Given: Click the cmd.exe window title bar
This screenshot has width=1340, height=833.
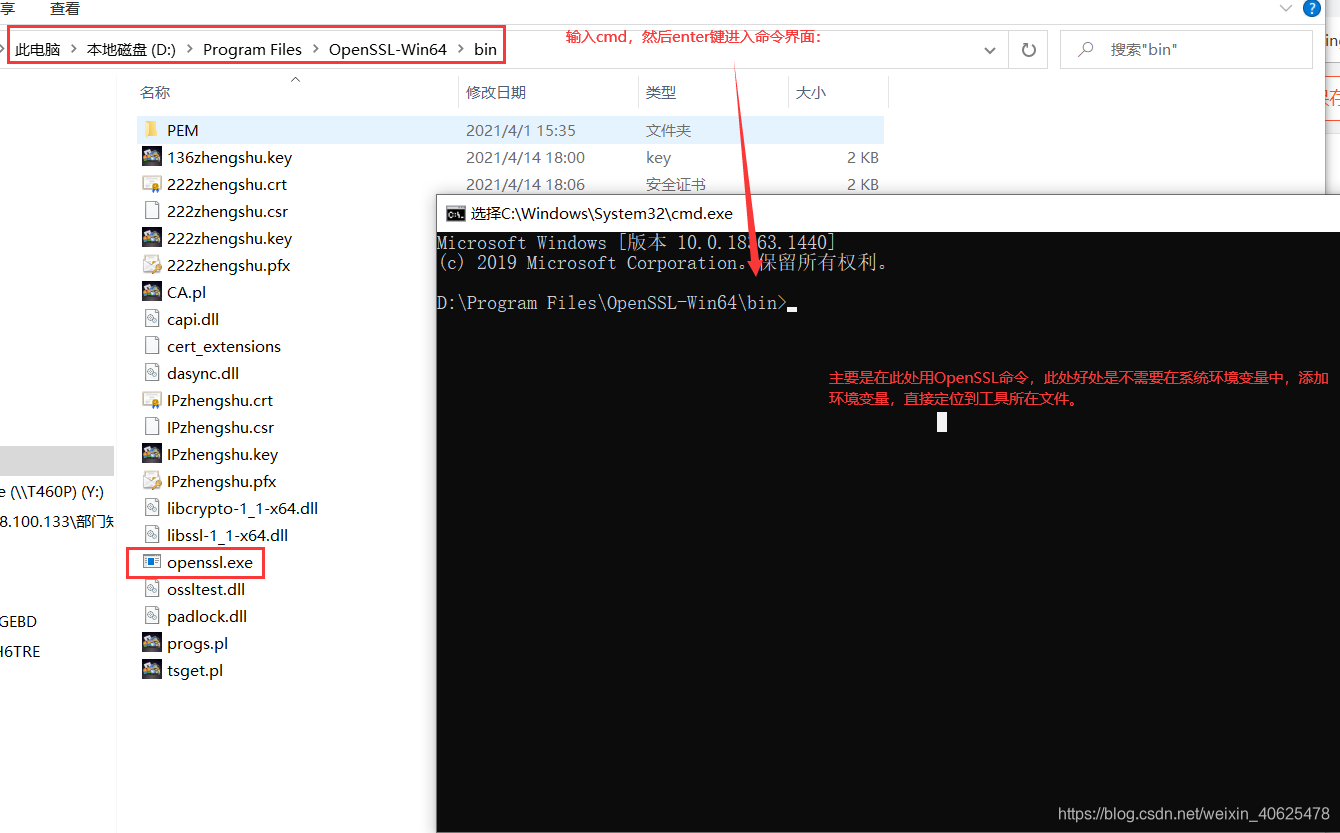Looking at the screenshot, I should 888,213.
